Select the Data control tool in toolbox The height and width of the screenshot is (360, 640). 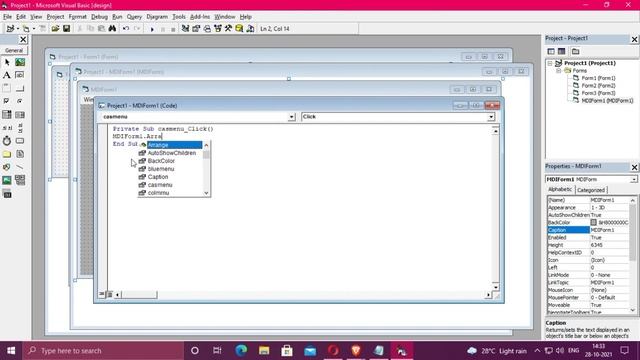[20, 180]
